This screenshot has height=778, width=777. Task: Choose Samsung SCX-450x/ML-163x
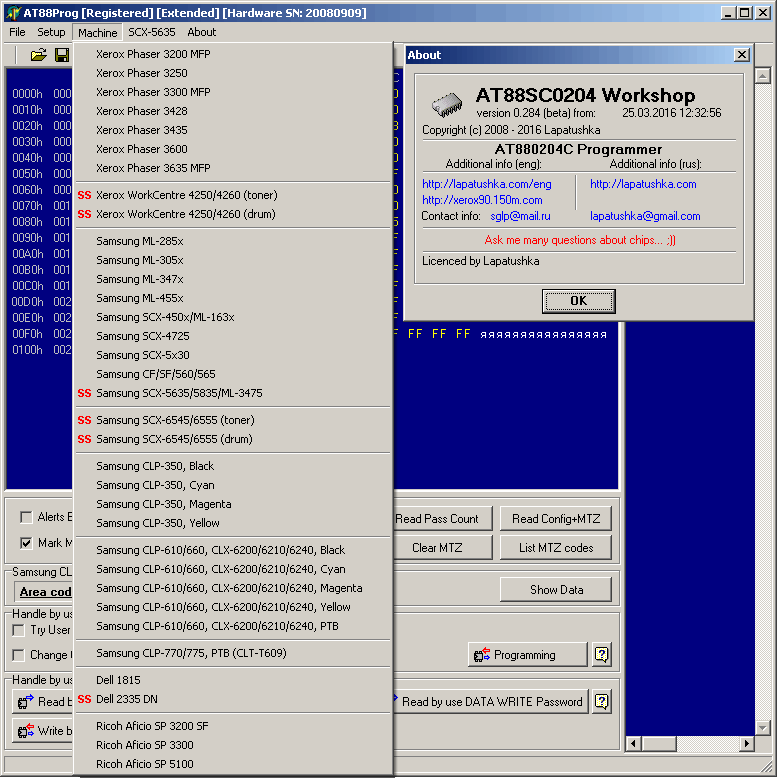point(233,317)
